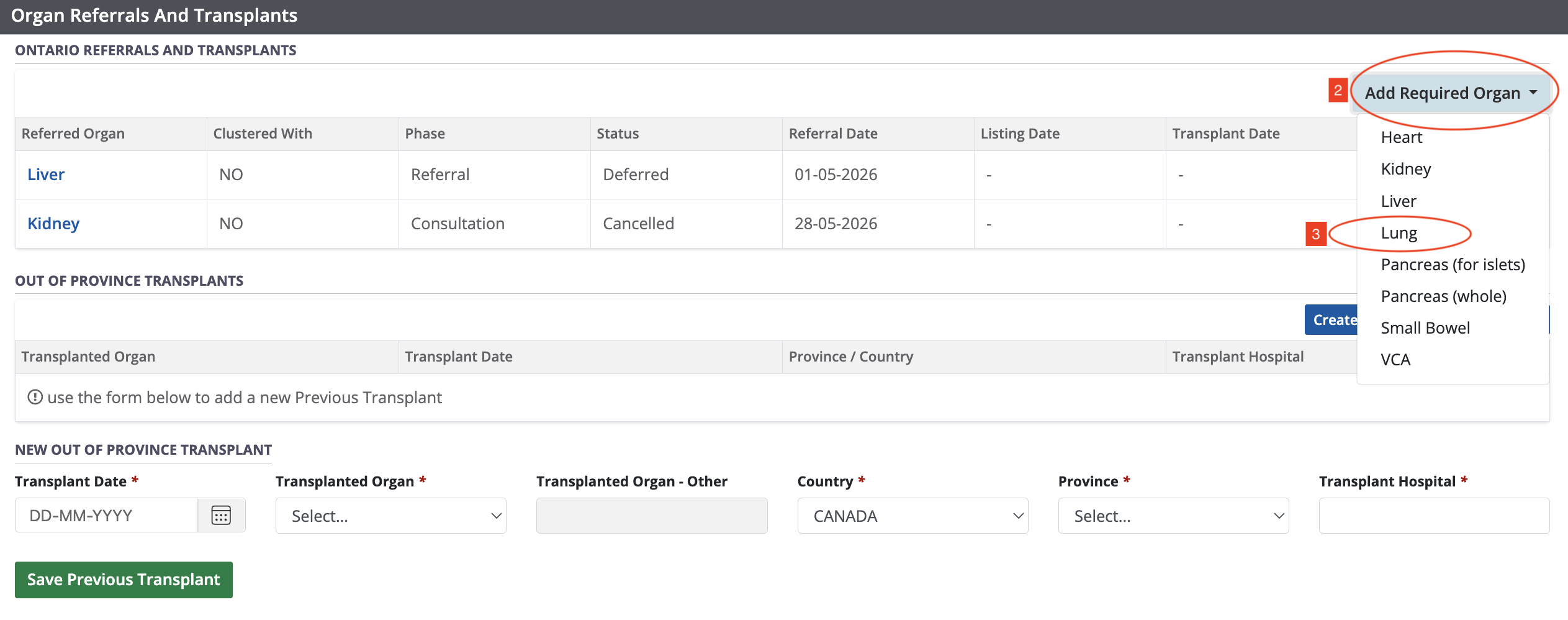Click the Transplanted Organ - Other field
The height and width of the screenshot is (620, 1568).
(x=652, y=516)
